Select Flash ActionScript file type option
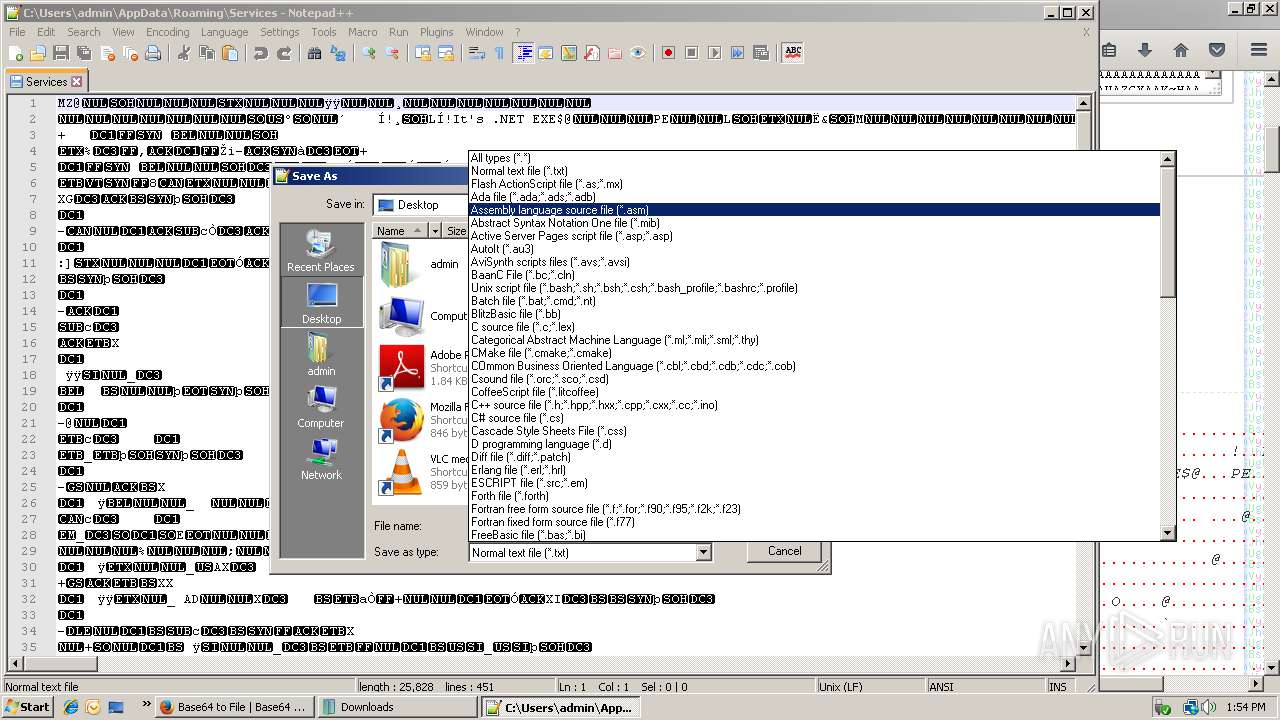1280x720 pixels. (814, 184)
